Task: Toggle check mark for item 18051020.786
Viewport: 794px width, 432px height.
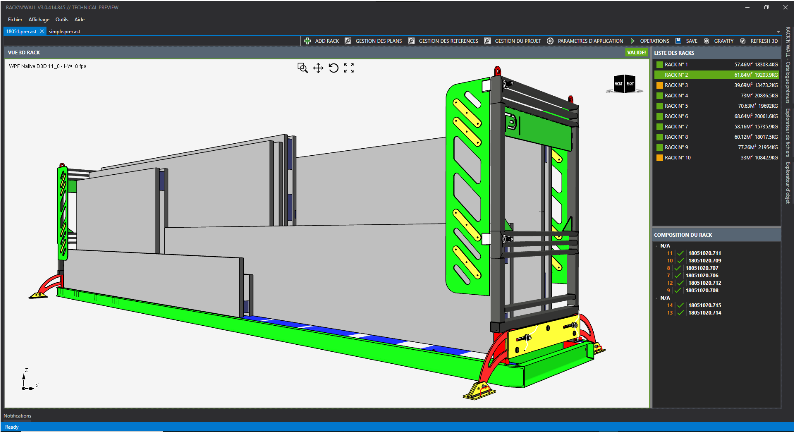Action: (679, 273)
